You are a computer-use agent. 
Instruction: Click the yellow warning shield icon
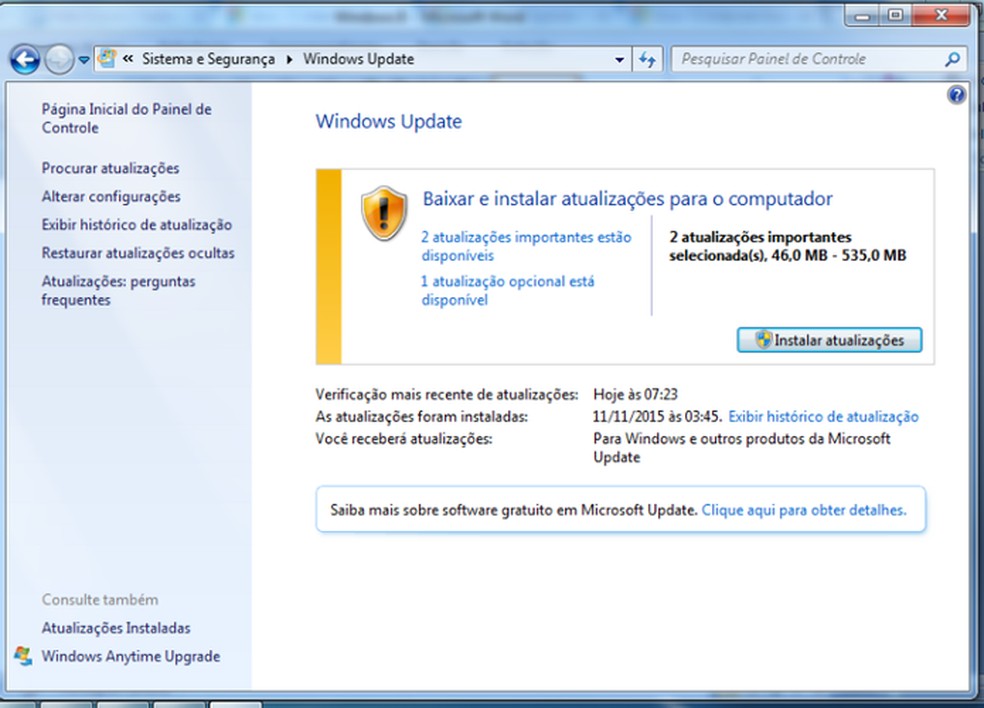click(x=384, y=213)
